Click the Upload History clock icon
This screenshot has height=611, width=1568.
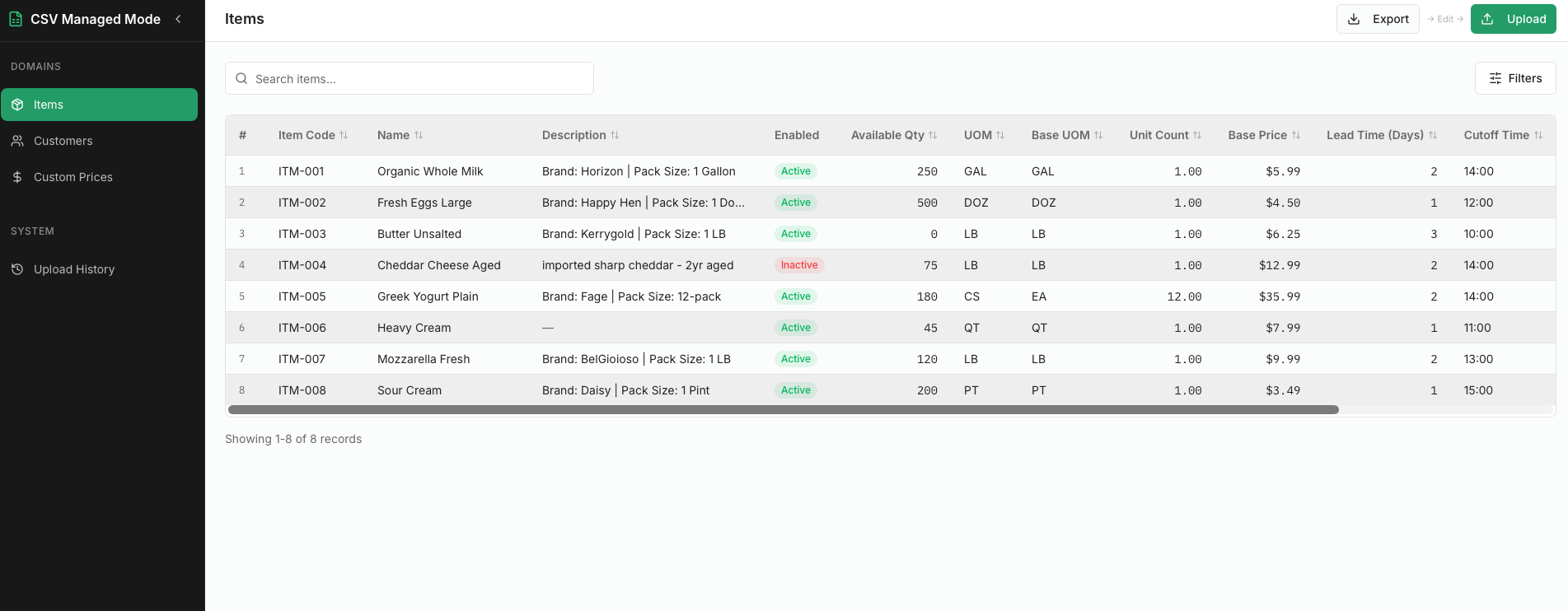click(x=17, y=269)
